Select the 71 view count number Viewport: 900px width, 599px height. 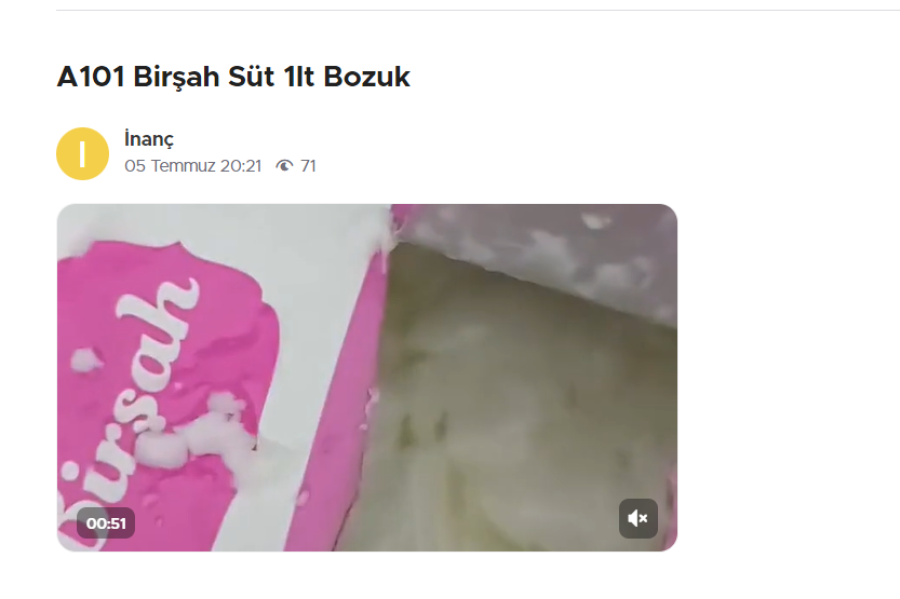coord(308,166)
